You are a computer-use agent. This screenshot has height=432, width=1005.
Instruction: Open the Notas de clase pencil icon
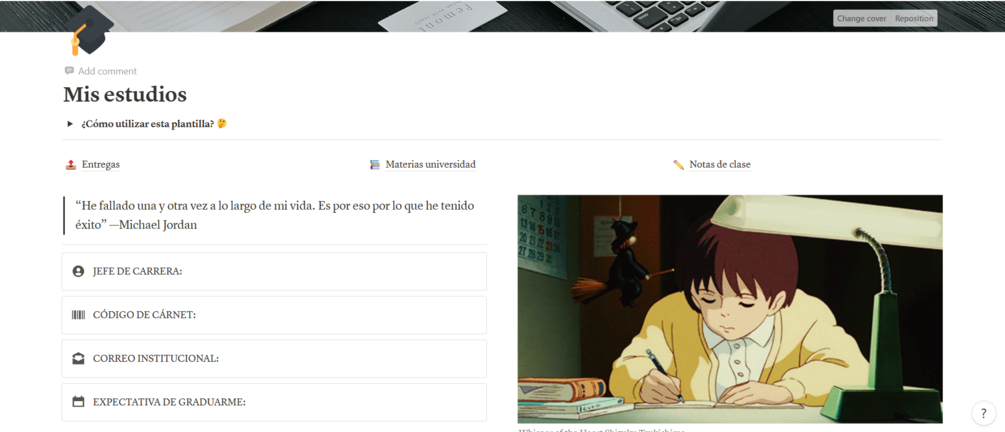679,165
